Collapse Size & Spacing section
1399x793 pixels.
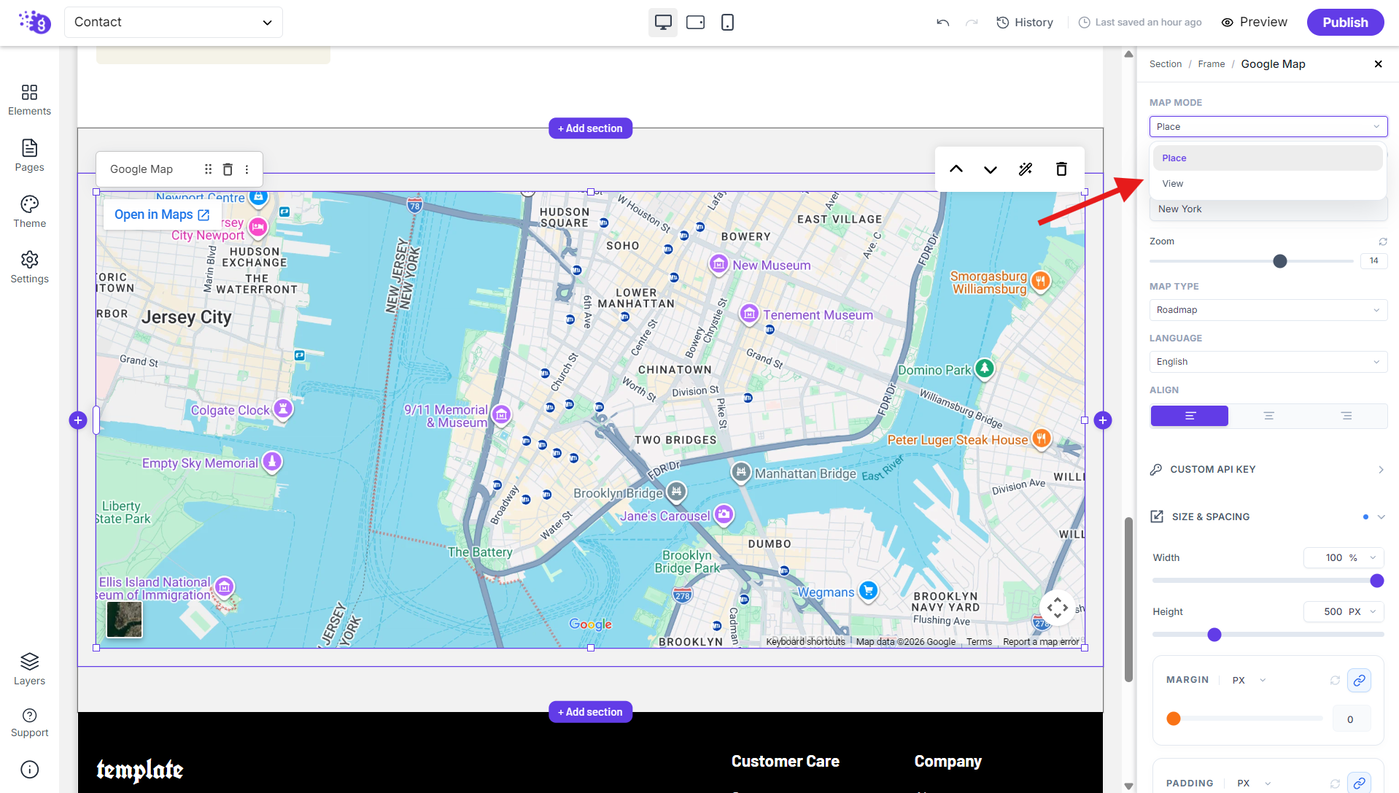1268,517
